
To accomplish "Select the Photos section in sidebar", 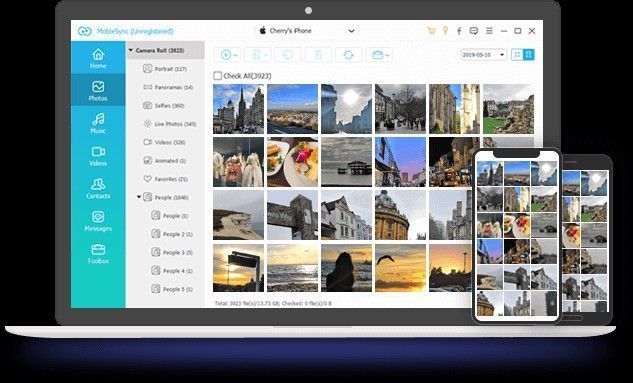I will (98, 90).
